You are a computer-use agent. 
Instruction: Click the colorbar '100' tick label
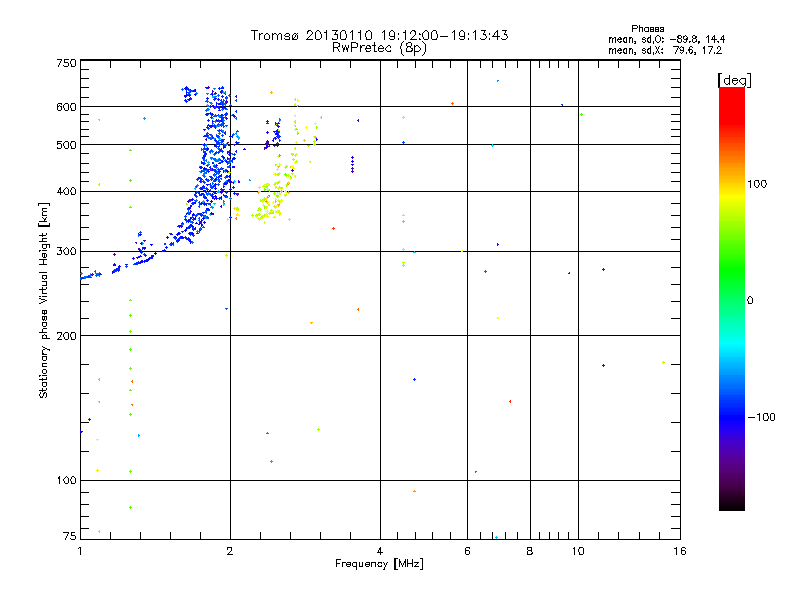757,184
